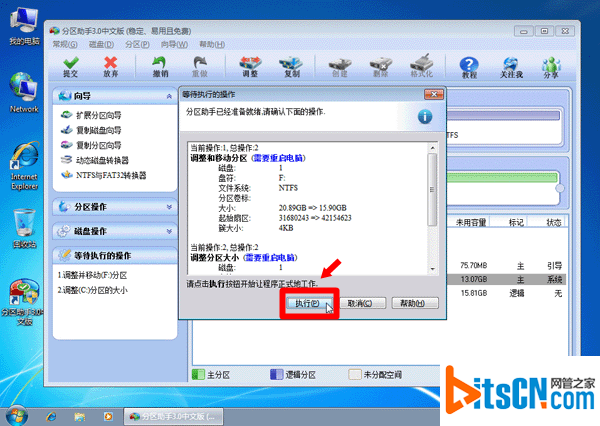Click the 删除 (delete) partition icon
Screen dimensions: 600x426
[x=381, y=67]
